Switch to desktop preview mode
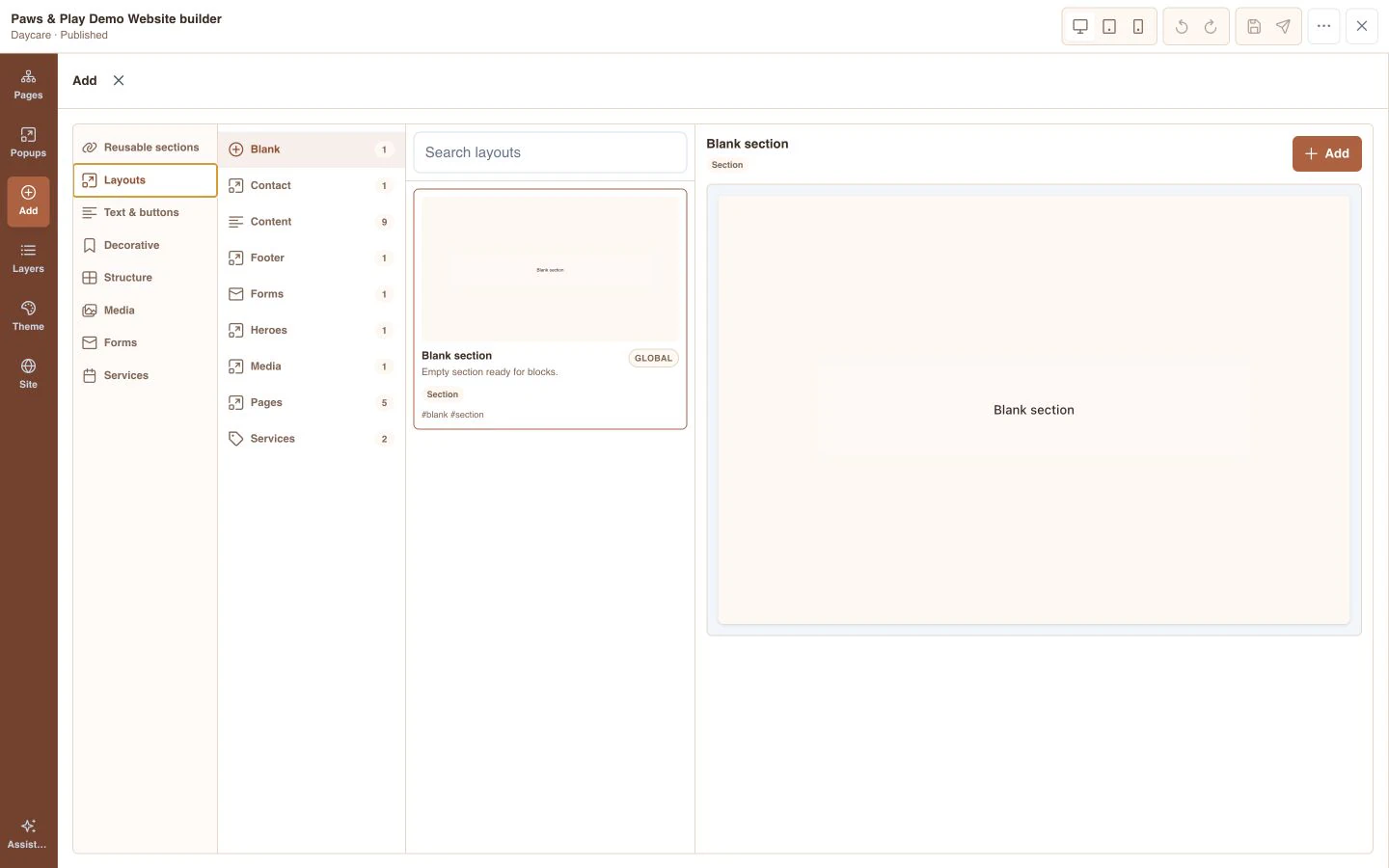1389x868 pixels. pyautogui.click(x=1080, y=27)
